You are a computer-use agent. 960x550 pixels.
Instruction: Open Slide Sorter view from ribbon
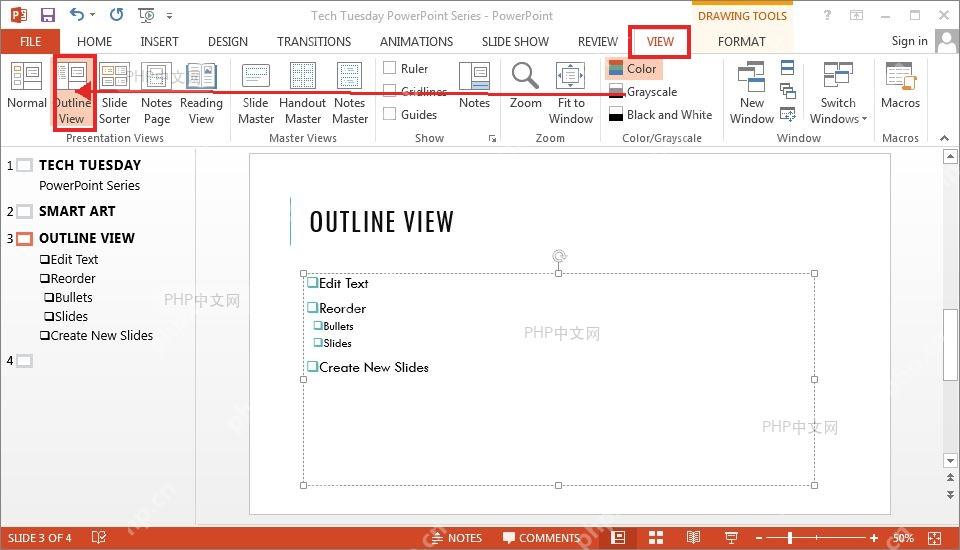[114, 93]
